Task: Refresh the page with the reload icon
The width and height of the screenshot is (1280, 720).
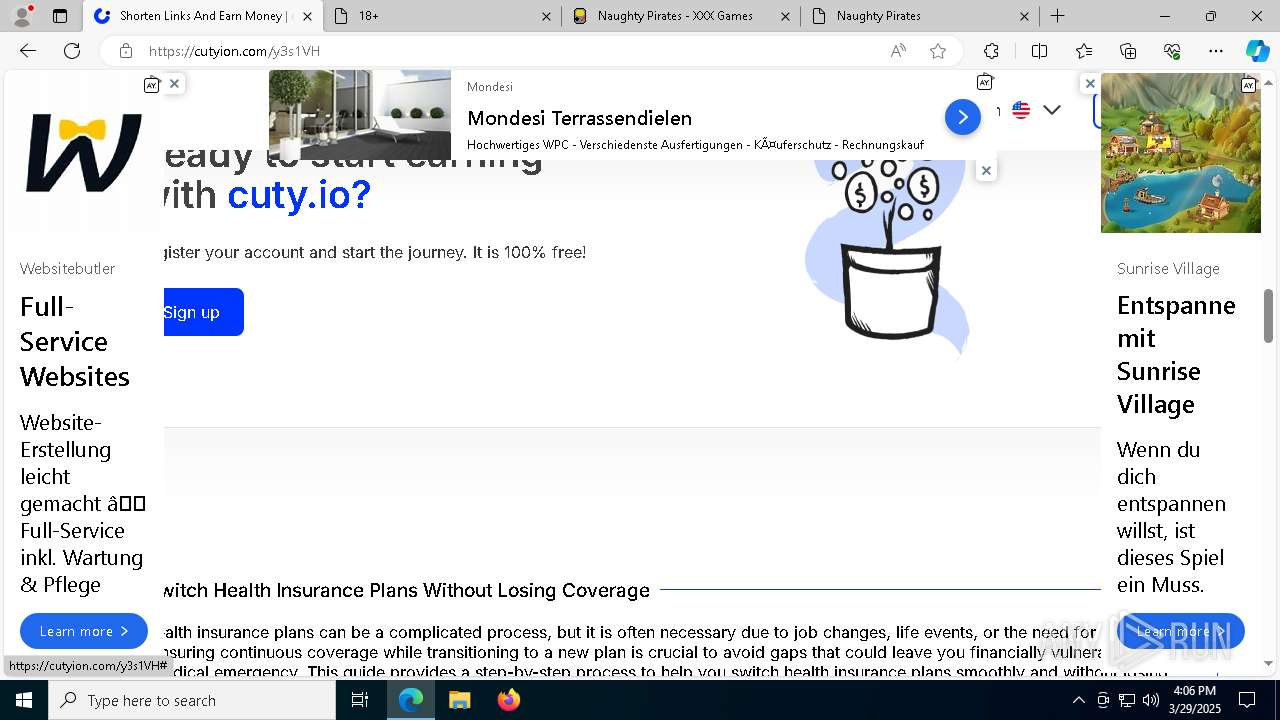Action: (x=72, y=51)
